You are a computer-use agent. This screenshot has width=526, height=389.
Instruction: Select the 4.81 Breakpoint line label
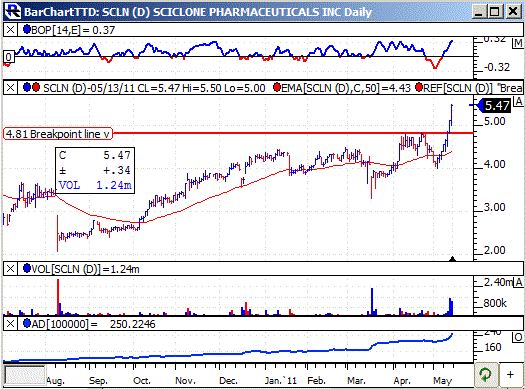point(58,134)
